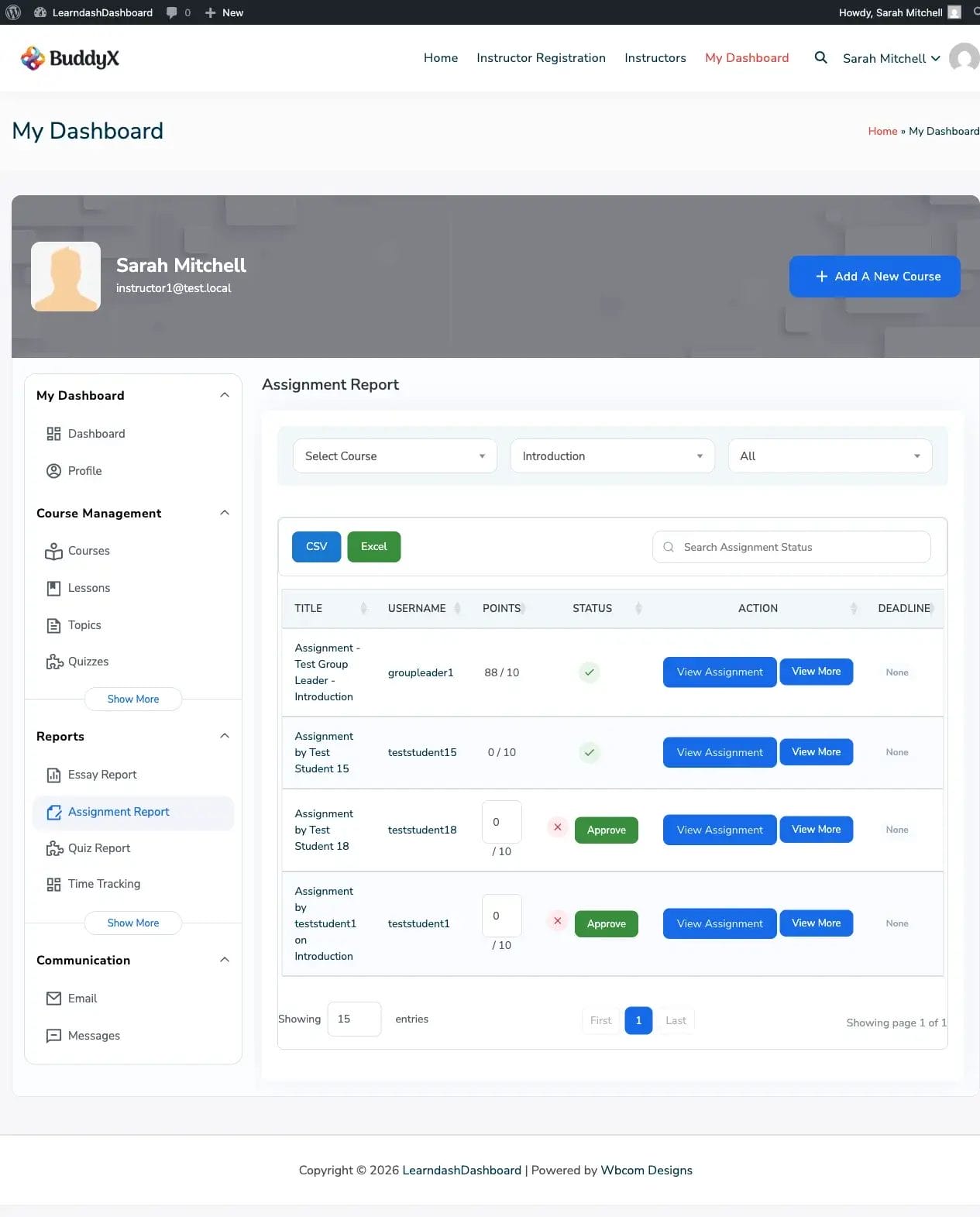Open the comments bubble icon in admin bar
This screenshot has width=980, height=1217.
pos(172,12)
